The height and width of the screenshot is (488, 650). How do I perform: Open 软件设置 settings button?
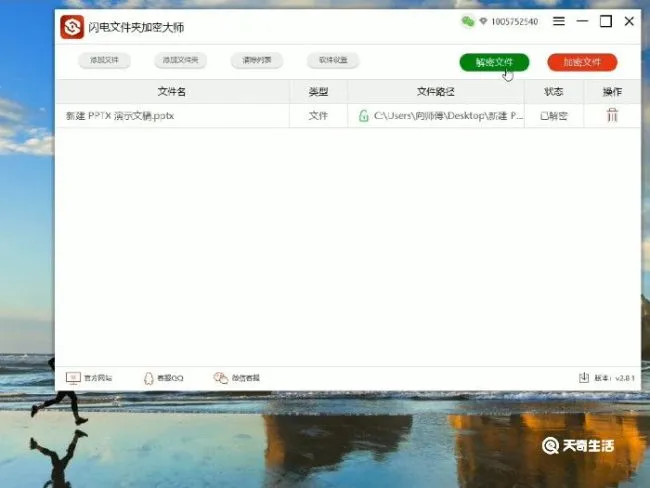click(333, 60)
